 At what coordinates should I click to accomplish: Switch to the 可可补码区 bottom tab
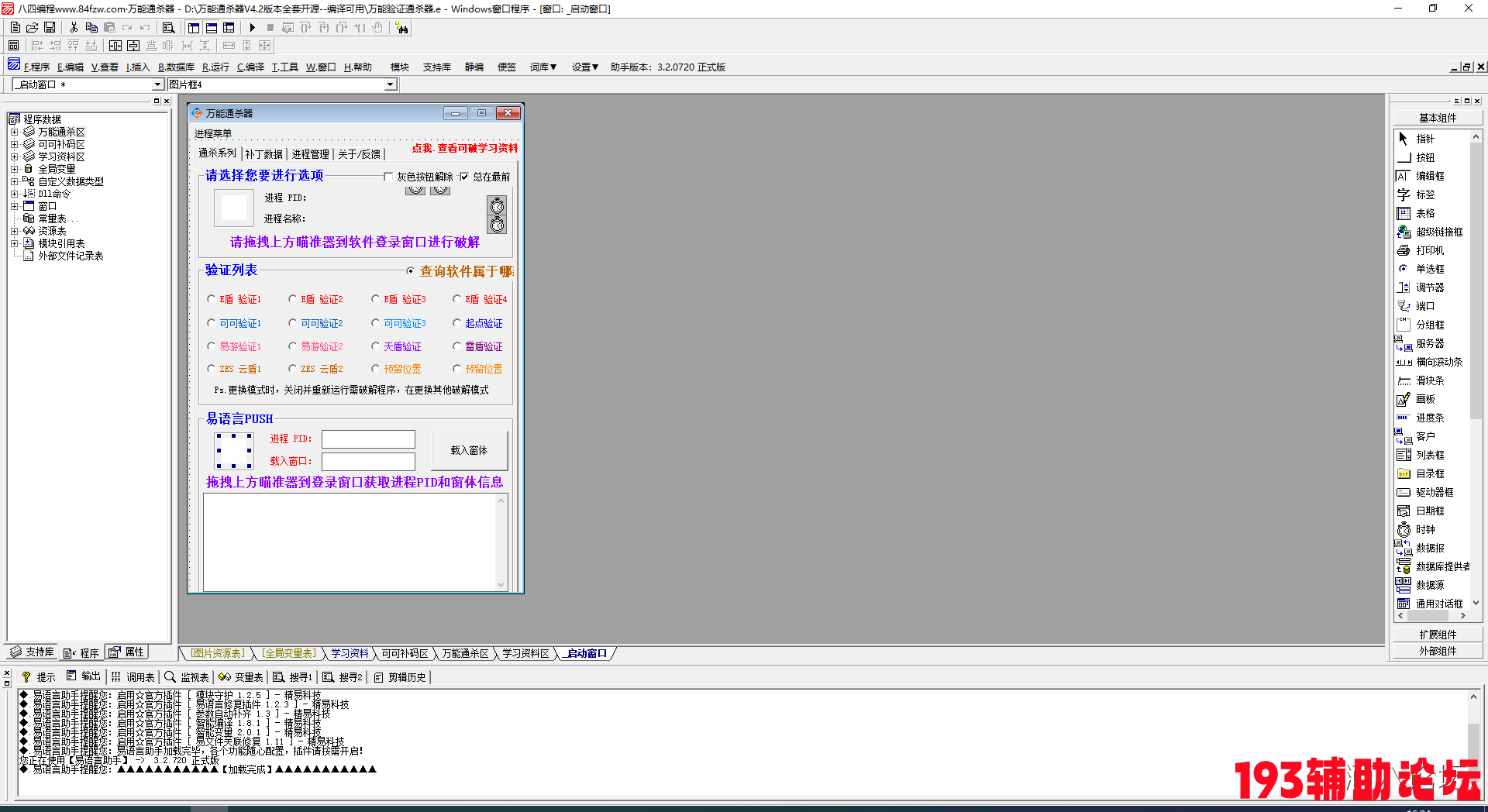tap(405, 653)
